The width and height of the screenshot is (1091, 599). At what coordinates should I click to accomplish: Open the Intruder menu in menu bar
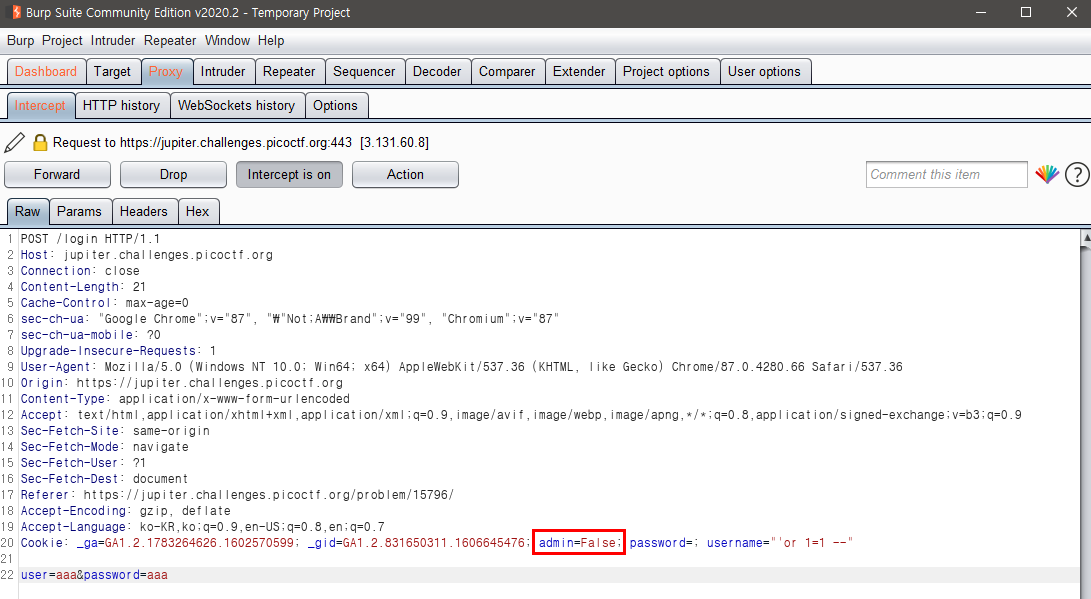point(113,40)
